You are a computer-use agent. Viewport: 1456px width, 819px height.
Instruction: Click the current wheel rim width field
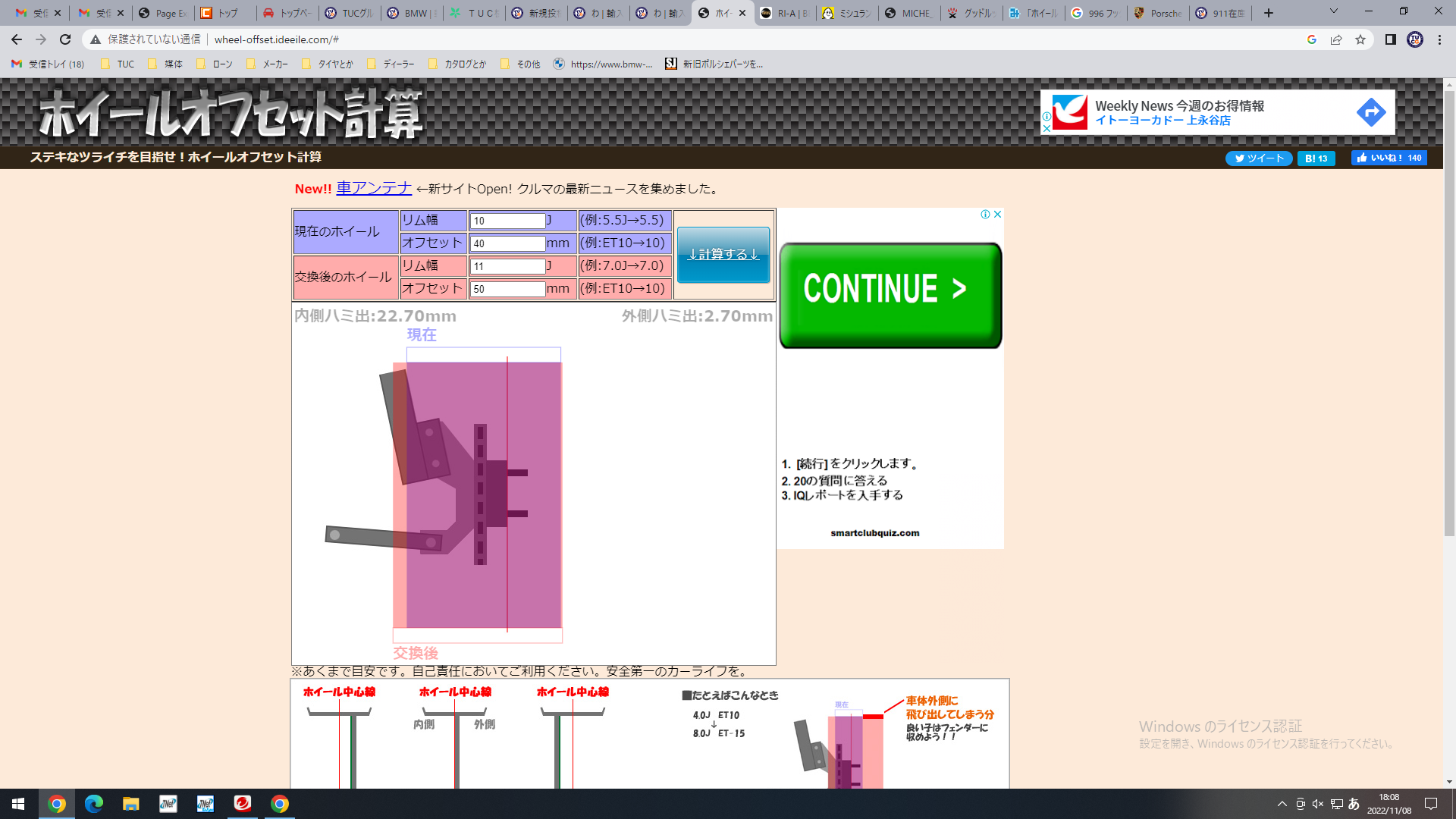[507, 221]
